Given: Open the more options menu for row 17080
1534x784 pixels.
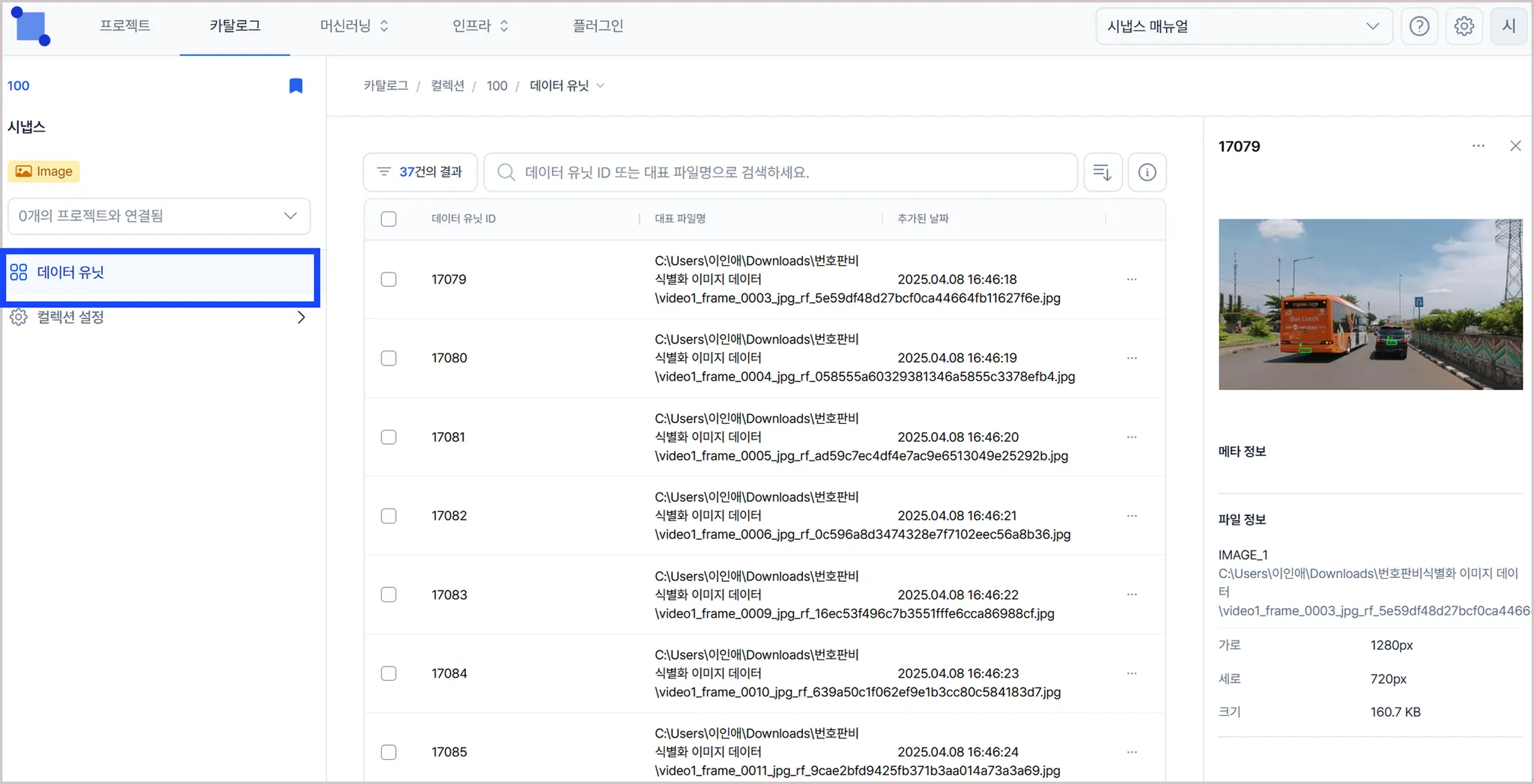Looking at the screenshot, I should point(1132,358).
